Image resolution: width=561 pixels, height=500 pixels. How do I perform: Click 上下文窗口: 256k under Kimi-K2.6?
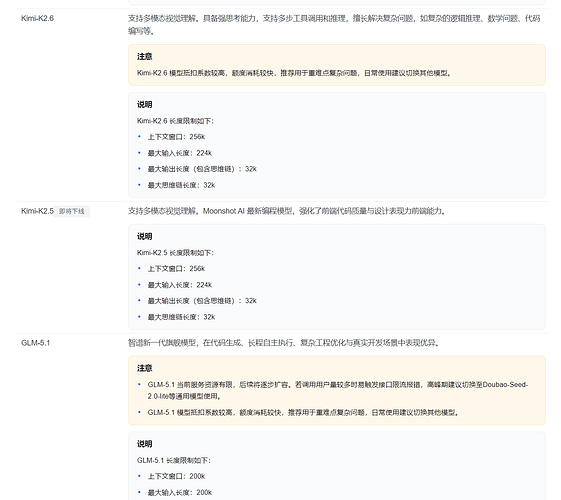click(x=176, y=137)
